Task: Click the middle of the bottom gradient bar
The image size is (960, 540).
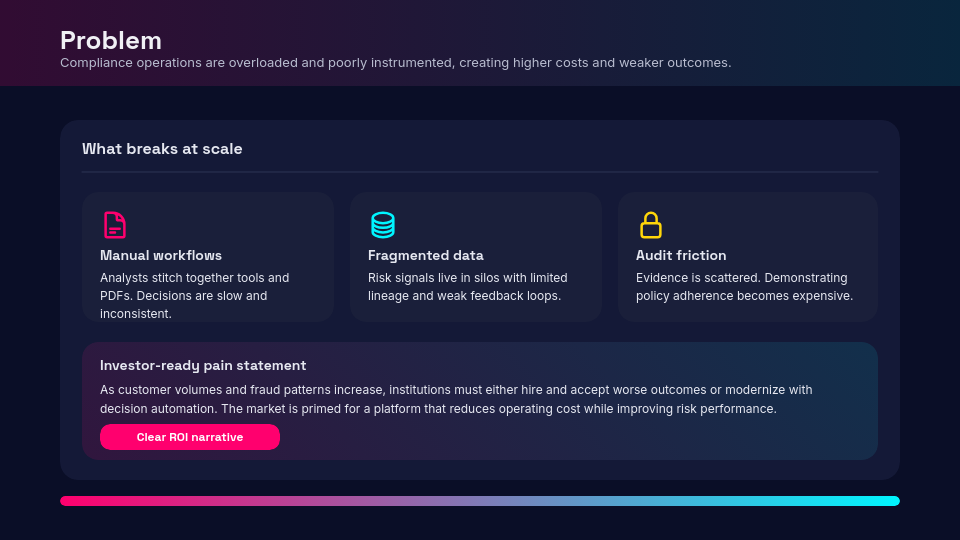Action: (480, 501)
